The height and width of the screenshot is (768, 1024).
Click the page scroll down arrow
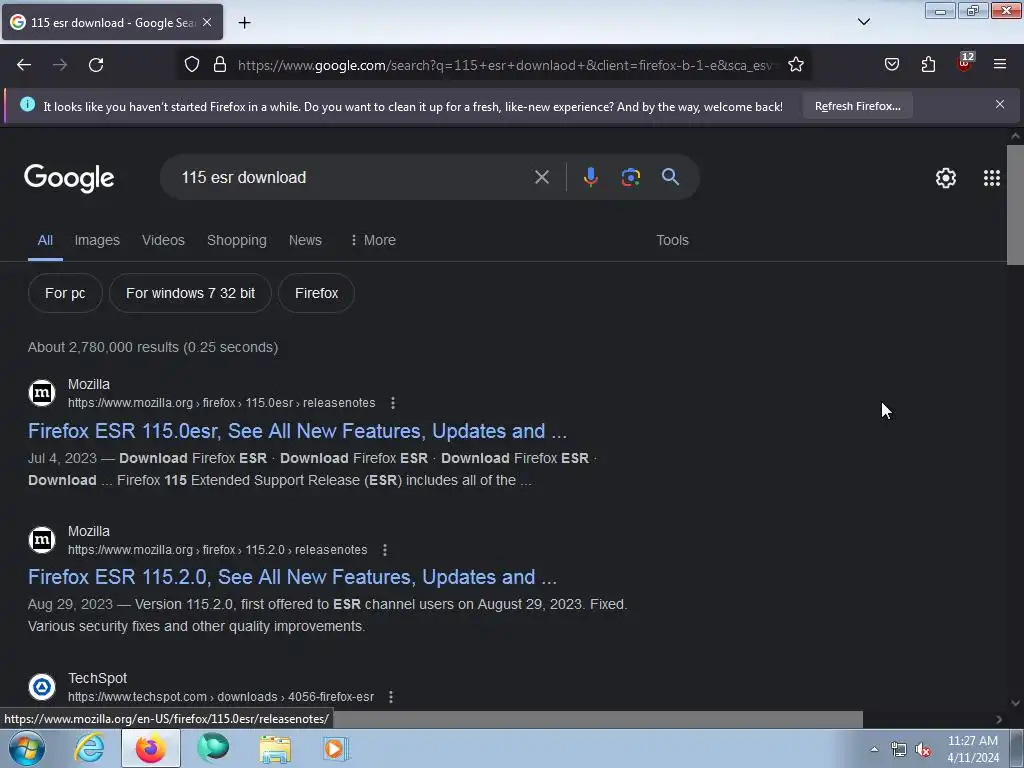pyautogui.click(x=1015, y=703)
